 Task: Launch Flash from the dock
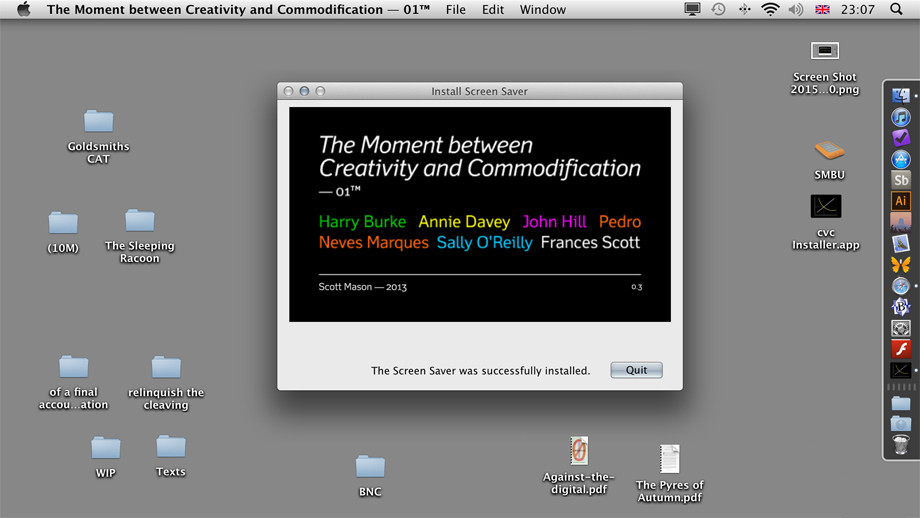click(901, 349)
